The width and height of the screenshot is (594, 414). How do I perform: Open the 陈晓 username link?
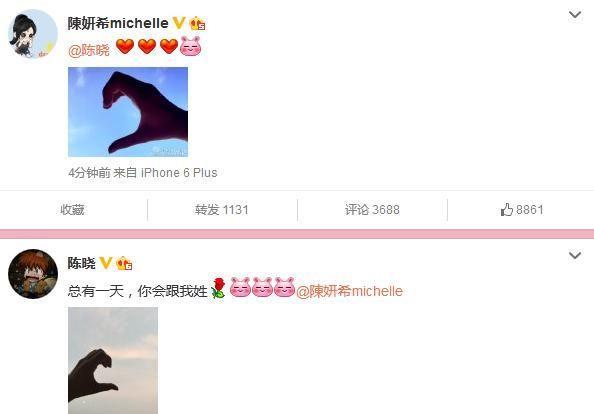(81, 263)
